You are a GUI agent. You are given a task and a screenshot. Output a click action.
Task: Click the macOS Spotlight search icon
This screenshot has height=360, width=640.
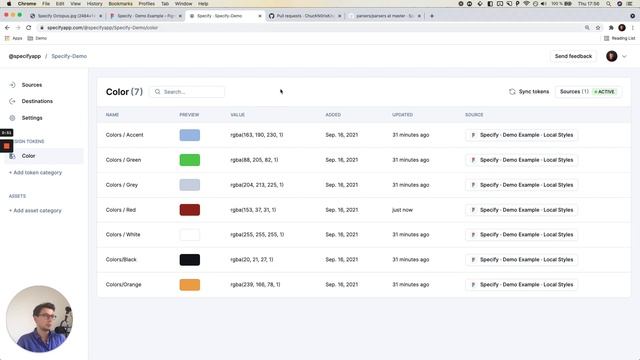point(608,4)
